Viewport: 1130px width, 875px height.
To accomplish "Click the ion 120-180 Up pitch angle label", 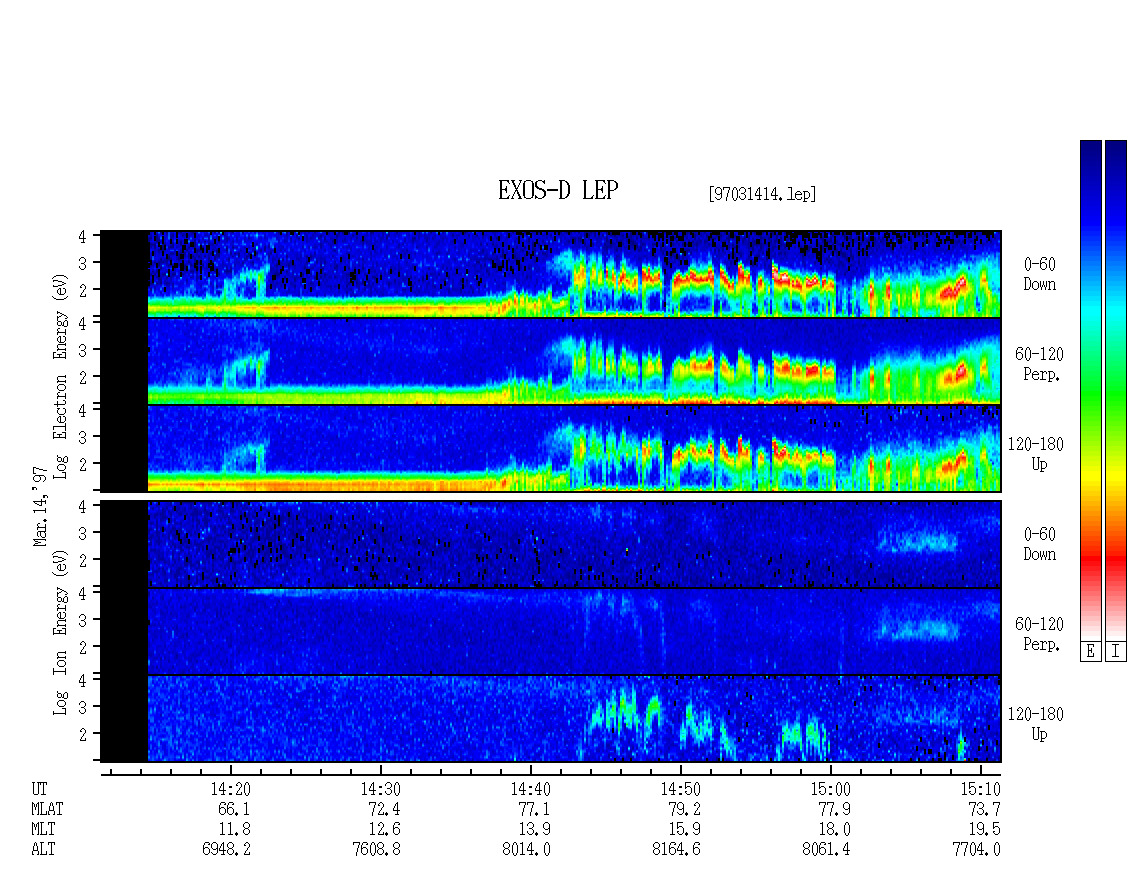I will click(1036, 724).
